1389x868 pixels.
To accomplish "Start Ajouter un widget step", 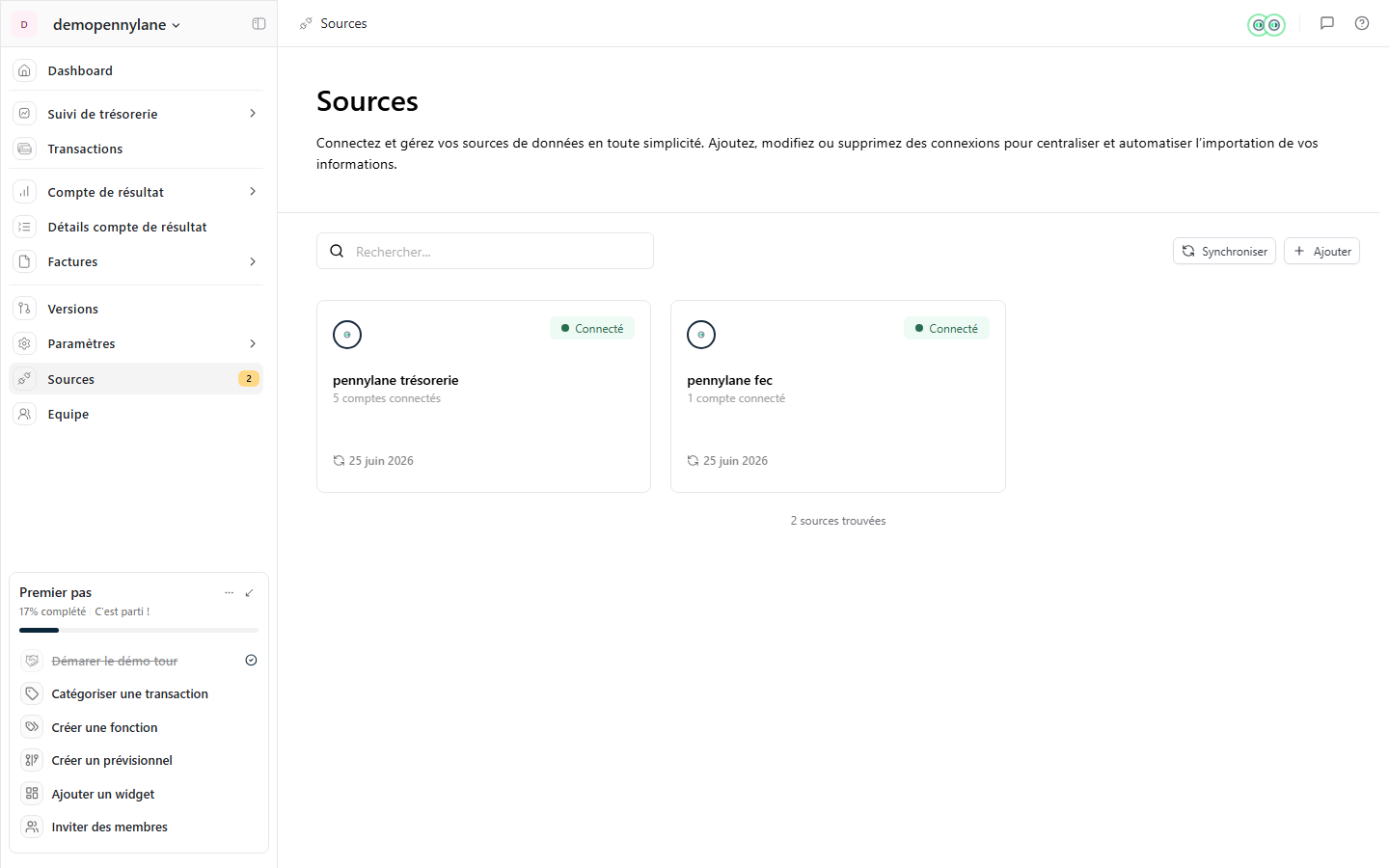I will pos(139,794).
